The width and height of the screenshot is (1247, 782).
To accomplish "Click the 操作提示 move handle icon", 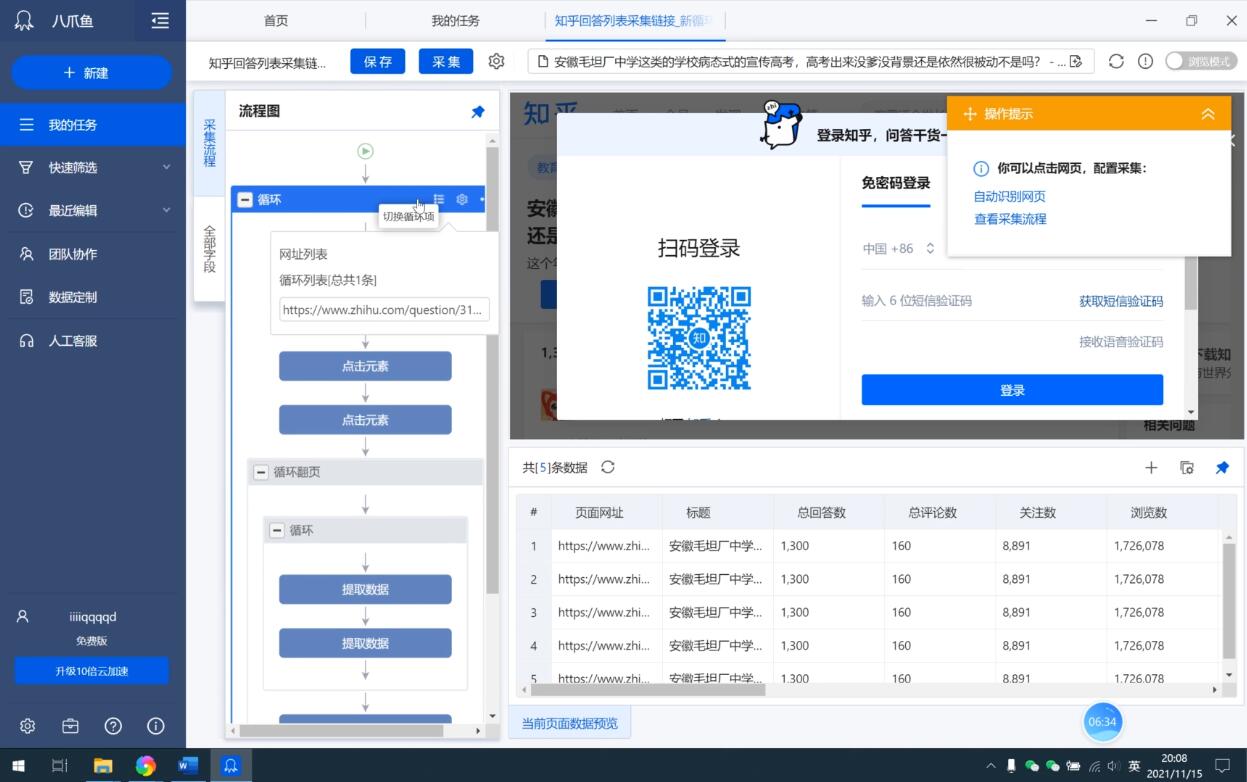I will (x=969, y=114).
